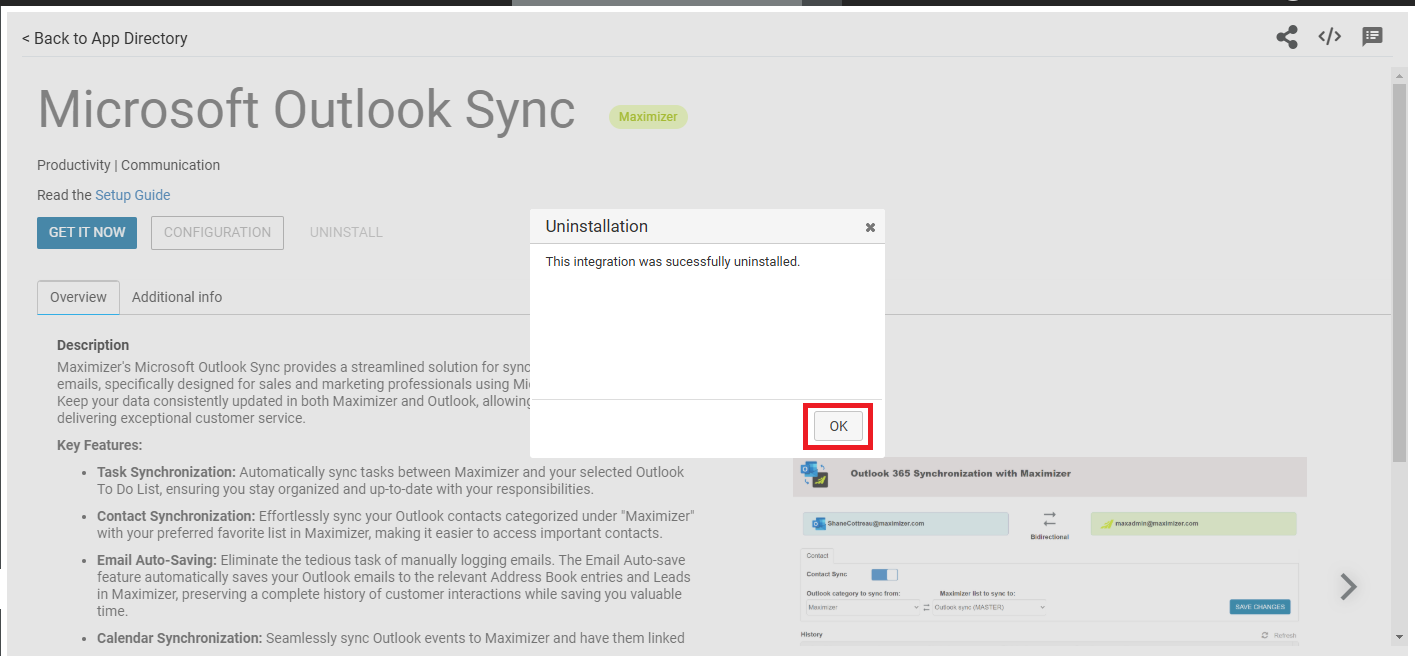Image resolution: width=1415 pixels, height=656 pixels.
Task: Click the green Maximizer badge
Action: click(x=648, y=117)
